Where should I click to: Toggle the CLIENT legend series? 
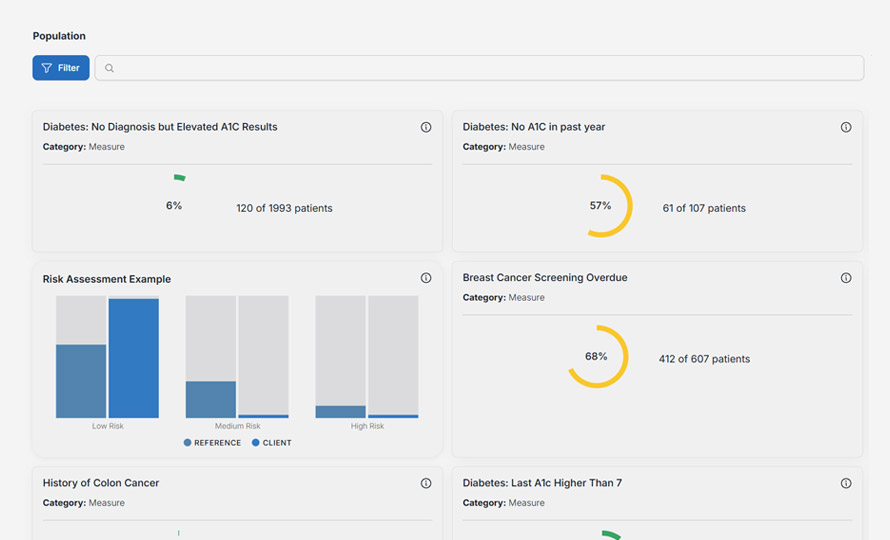pos(271,442)
